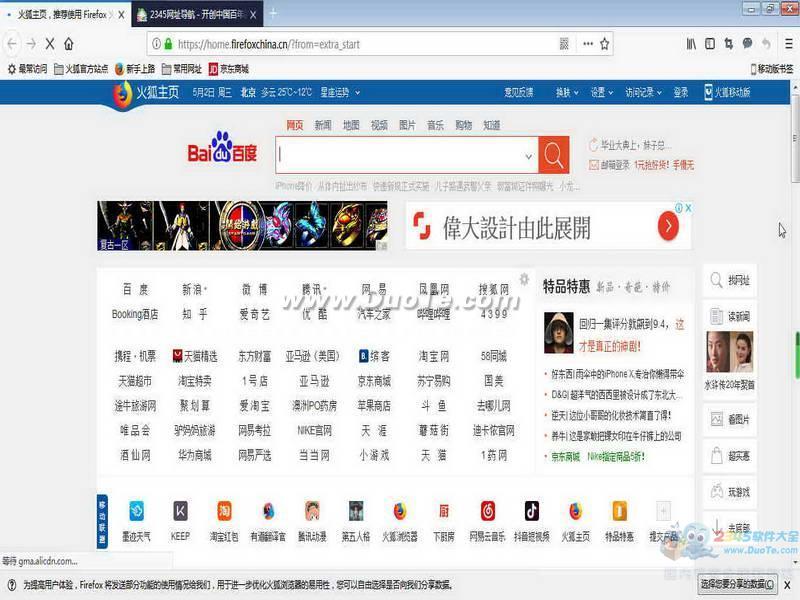Open the 京东商城 bookmark
Viewport: 800px width, 600px height.
coord(229,69)
